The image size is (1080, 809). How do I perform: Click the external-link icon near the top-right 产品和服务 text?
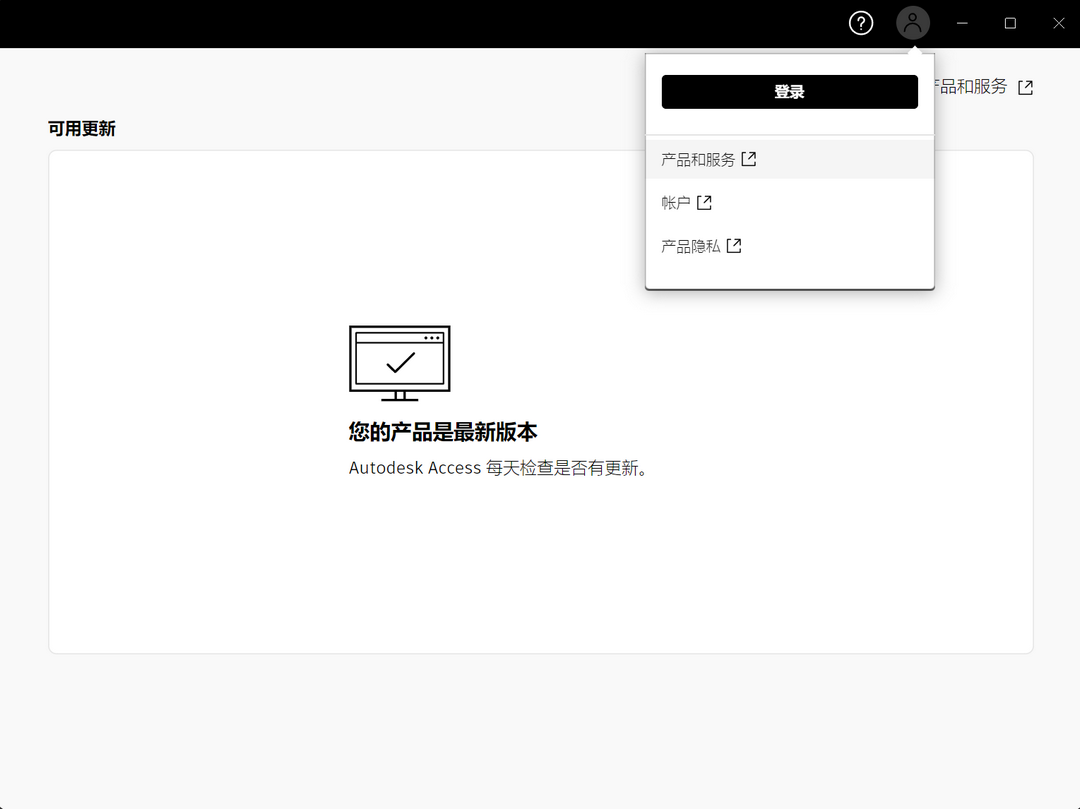pos(1025,87)
